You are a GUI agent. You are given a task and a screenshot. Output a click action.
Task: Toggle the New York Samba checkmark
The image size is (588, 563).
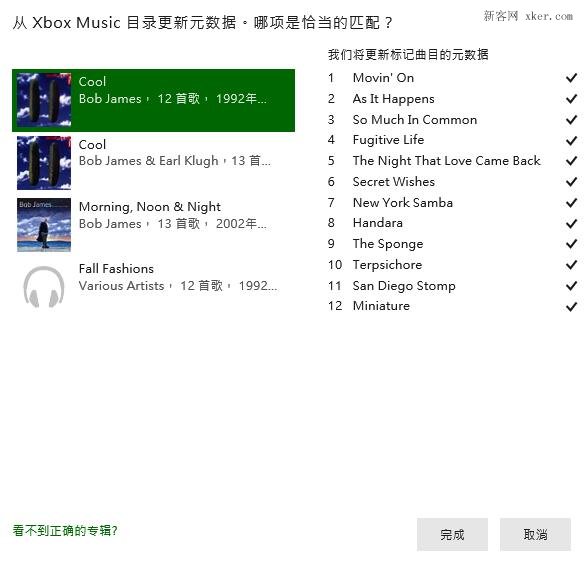[571, 203]
